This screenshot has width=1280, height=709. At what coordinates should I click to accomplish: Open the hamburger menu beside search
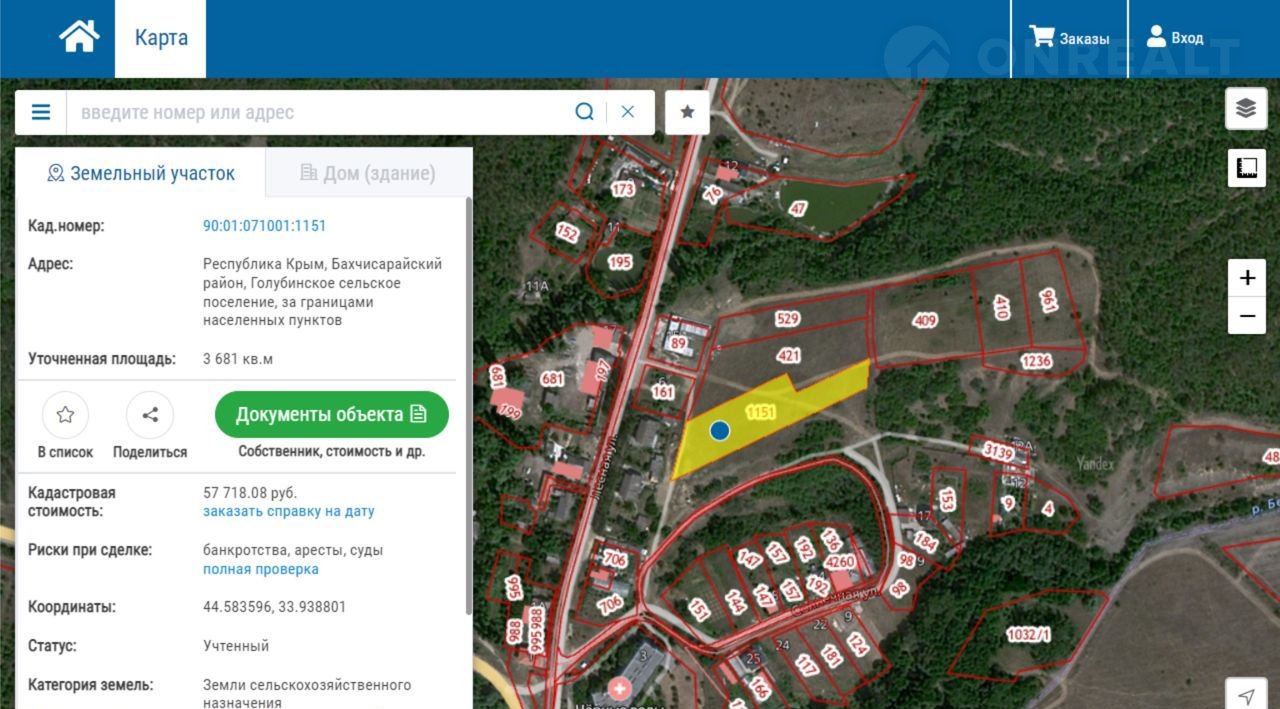pyautogui.click(x=41, y=112)
